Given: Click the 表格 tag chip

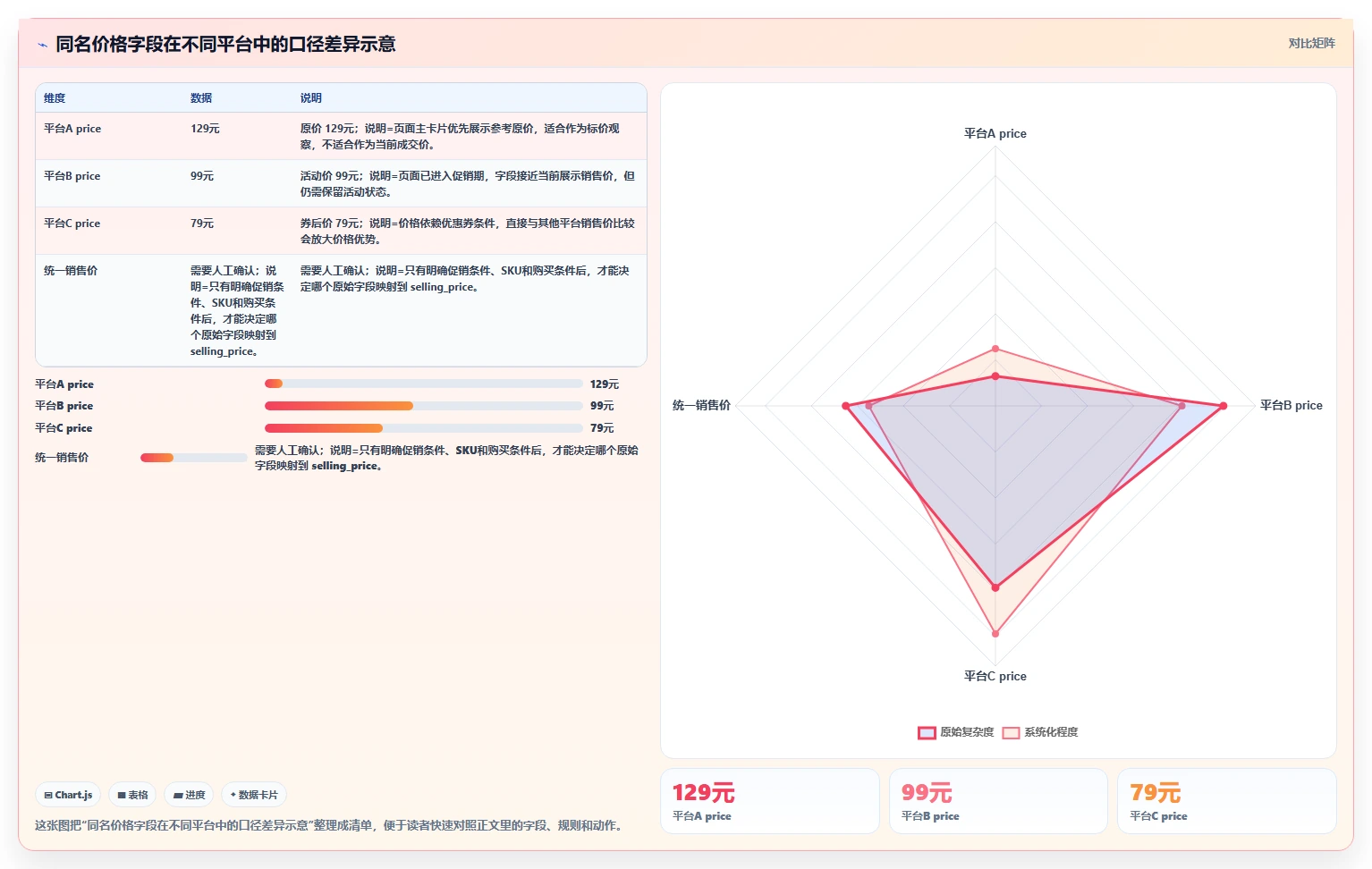Looking at the screenshot, I should tap(132, 795).
